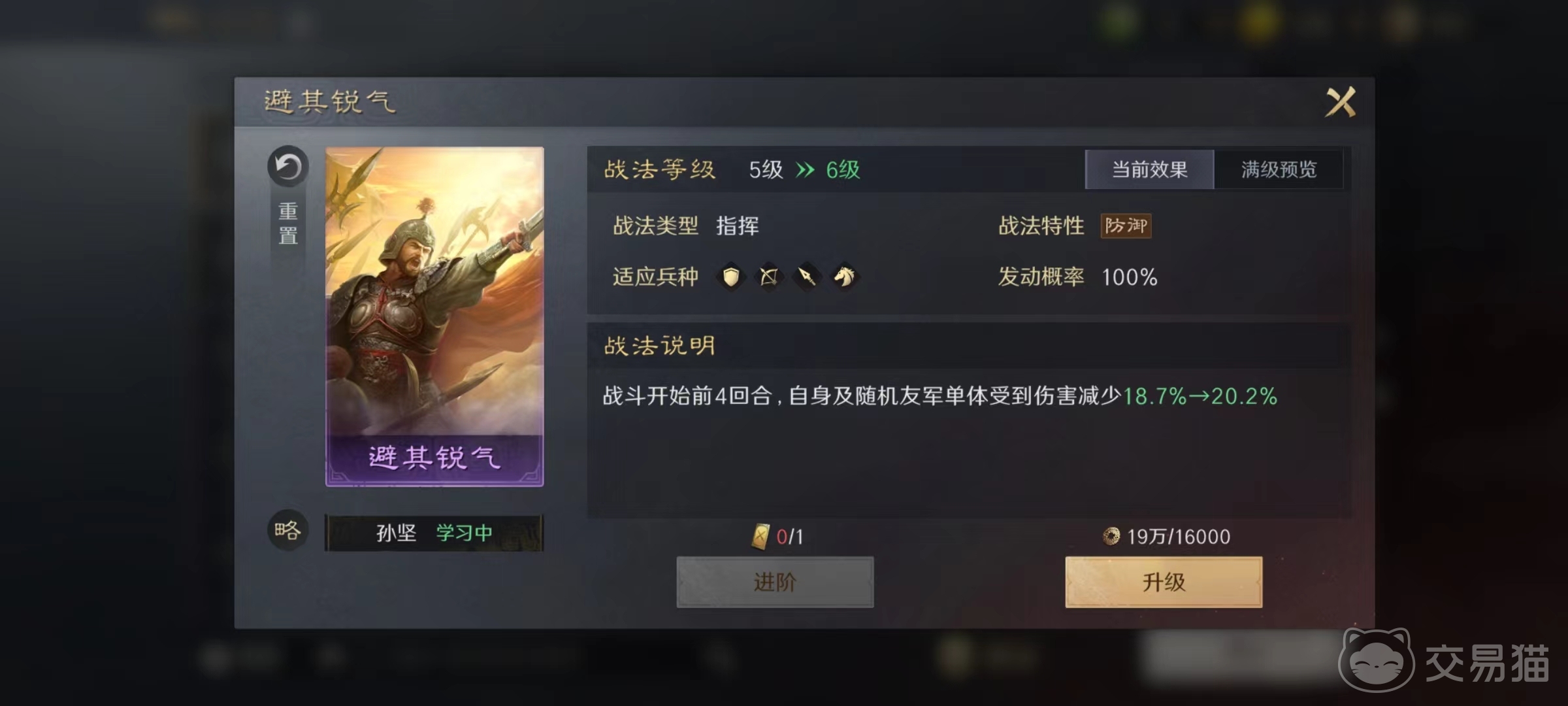Tap the 0/1 material count label
The height and width of the screenshot is (706, 1568).
point(789,537)
